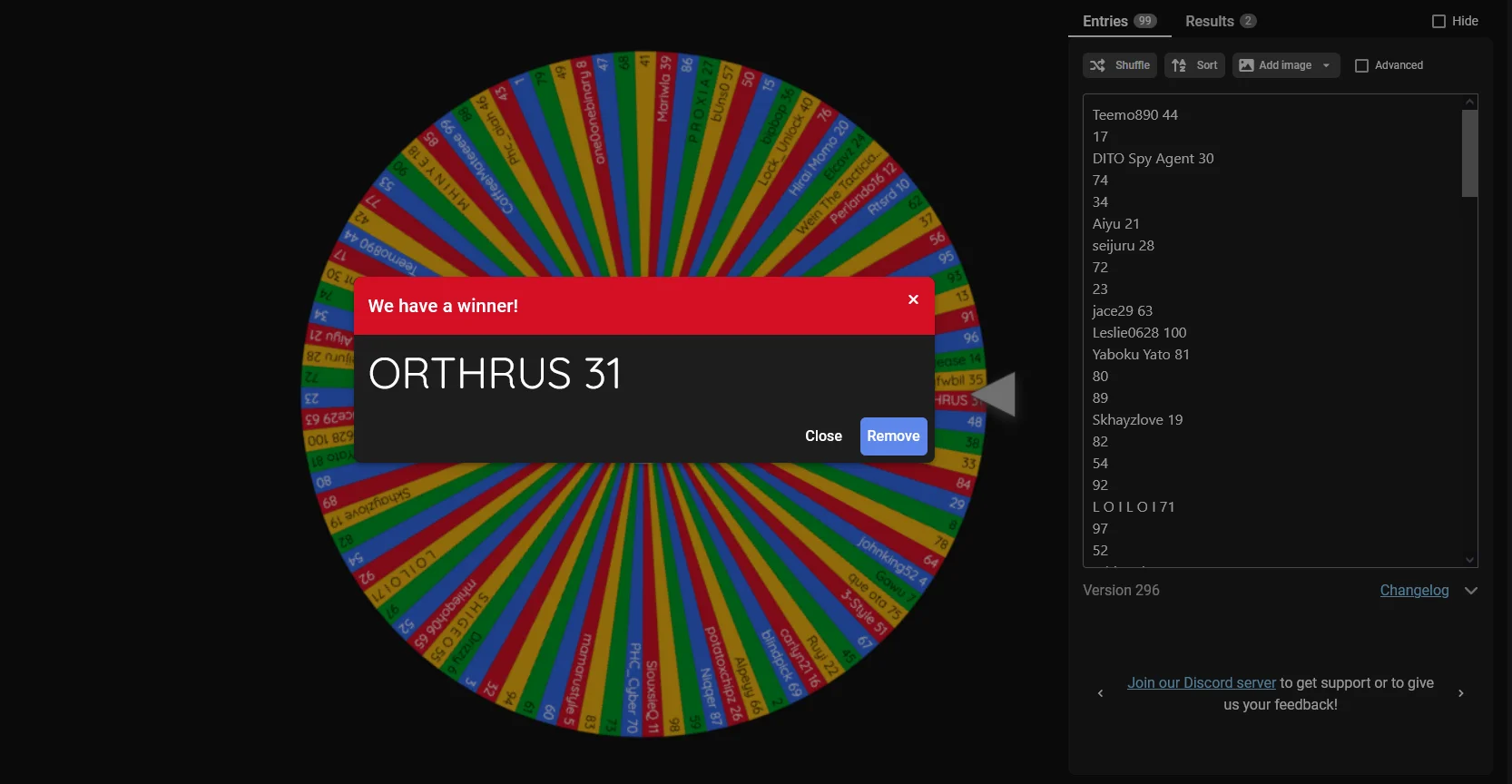
Task: Click the '74' entry line
Action: coord(1100,181)
